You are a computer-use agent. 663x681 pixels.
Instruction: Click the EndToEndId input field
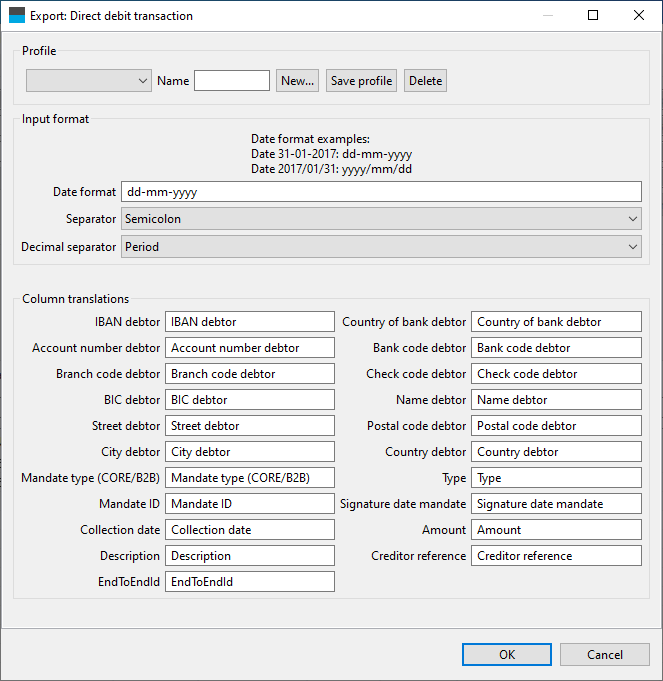point(250,582)
